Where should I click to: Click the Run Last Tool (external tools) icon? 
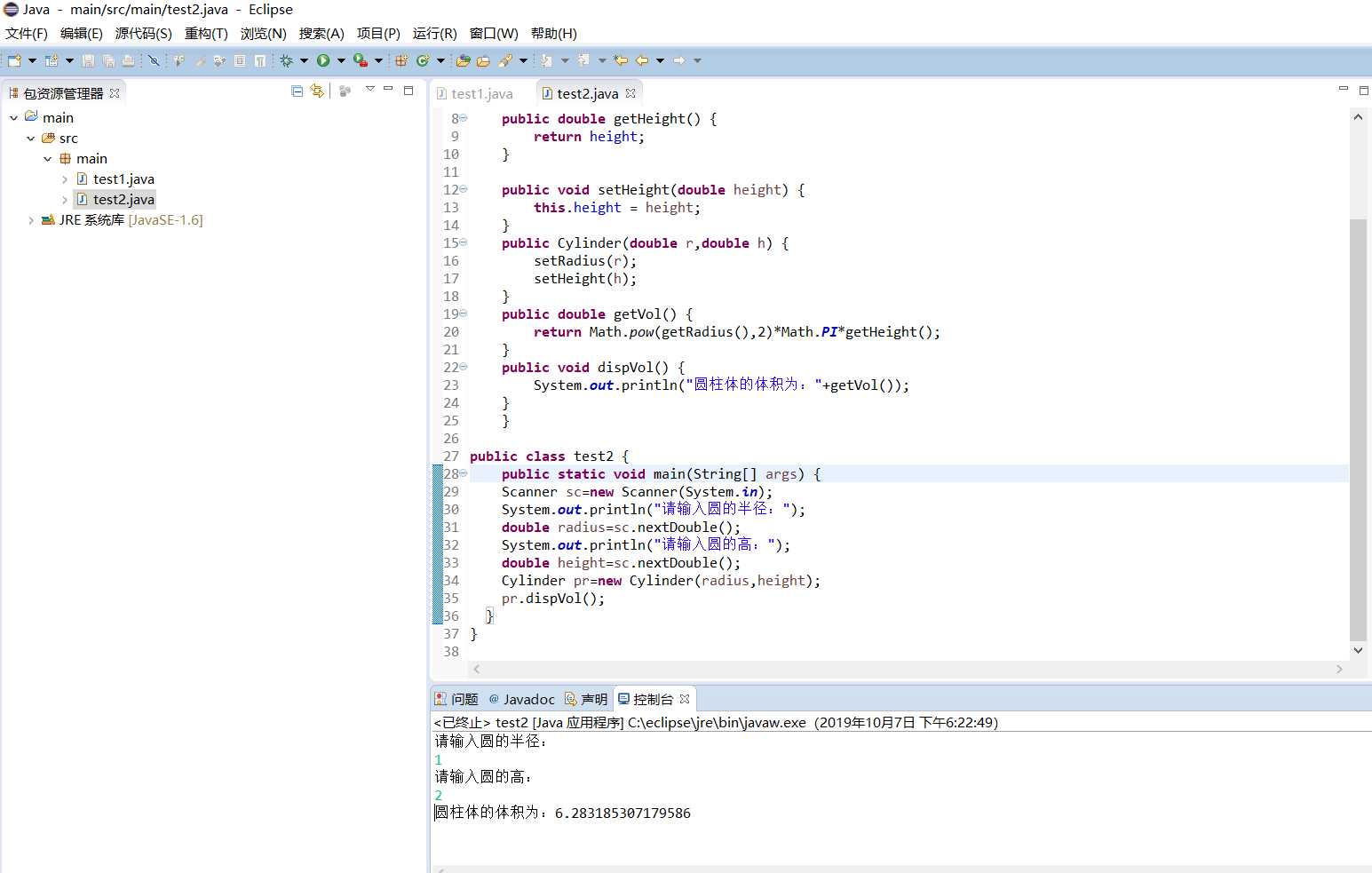pos(360,60)
